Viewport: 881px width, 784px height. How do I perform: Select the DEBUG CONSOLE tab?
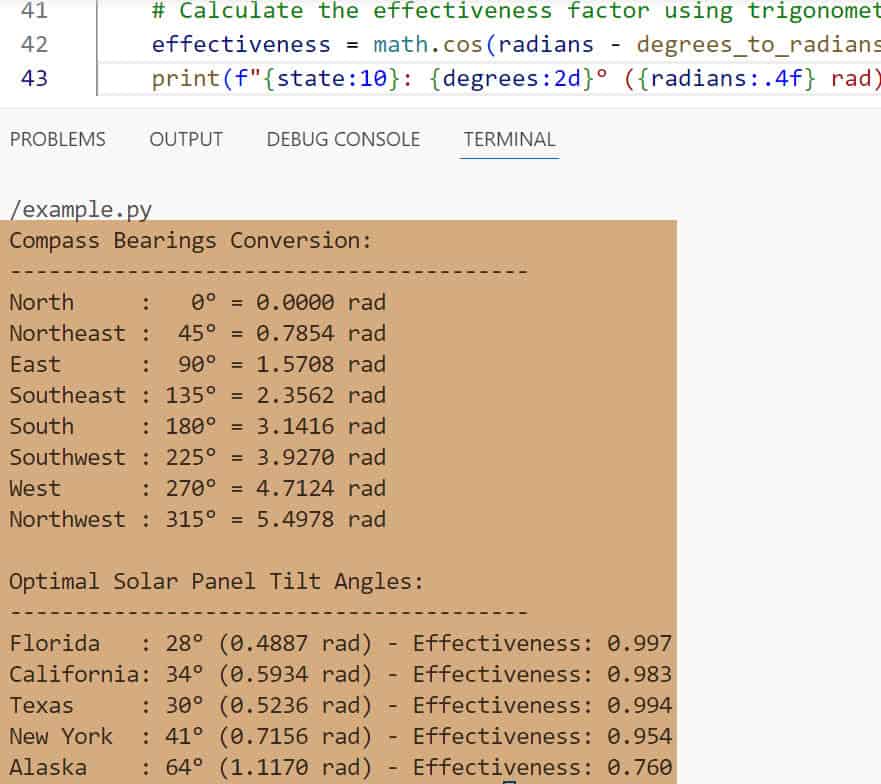point(343,140)
